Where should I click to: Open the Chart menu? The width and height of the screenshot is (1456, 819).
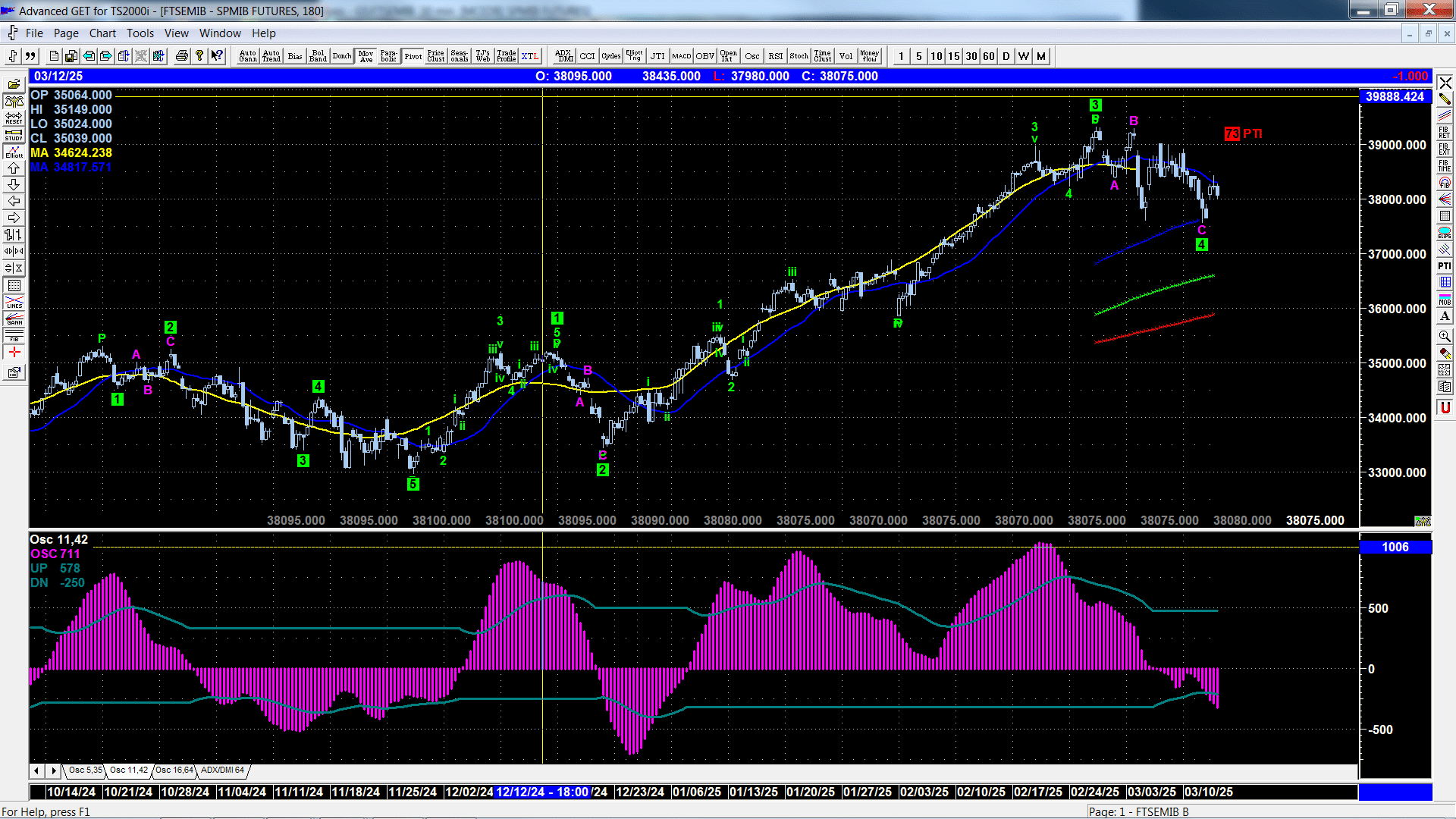[x=102, y=33]
